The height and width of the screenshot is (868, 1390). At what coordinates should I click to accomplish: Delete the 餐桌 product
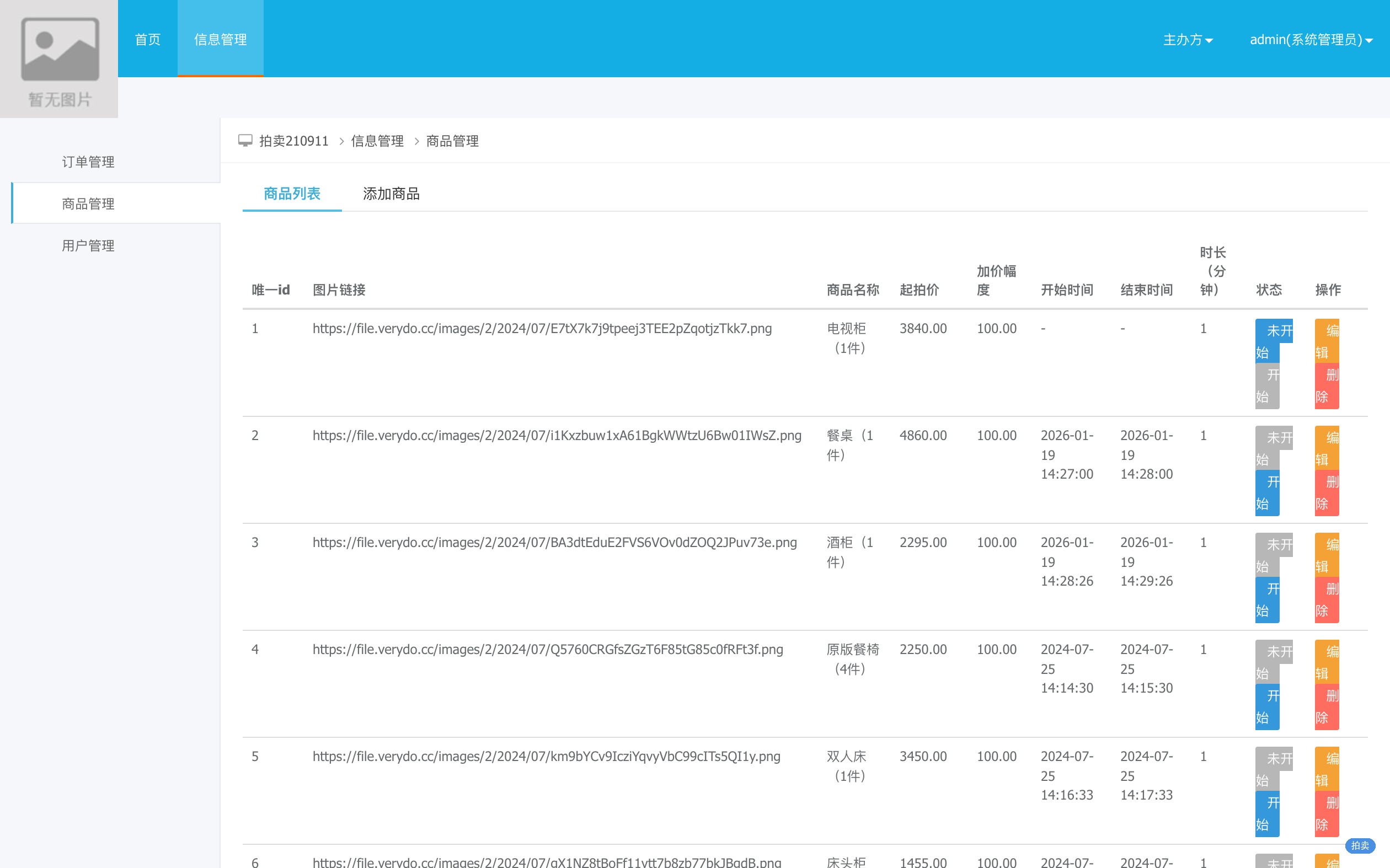coord(1327,492)
